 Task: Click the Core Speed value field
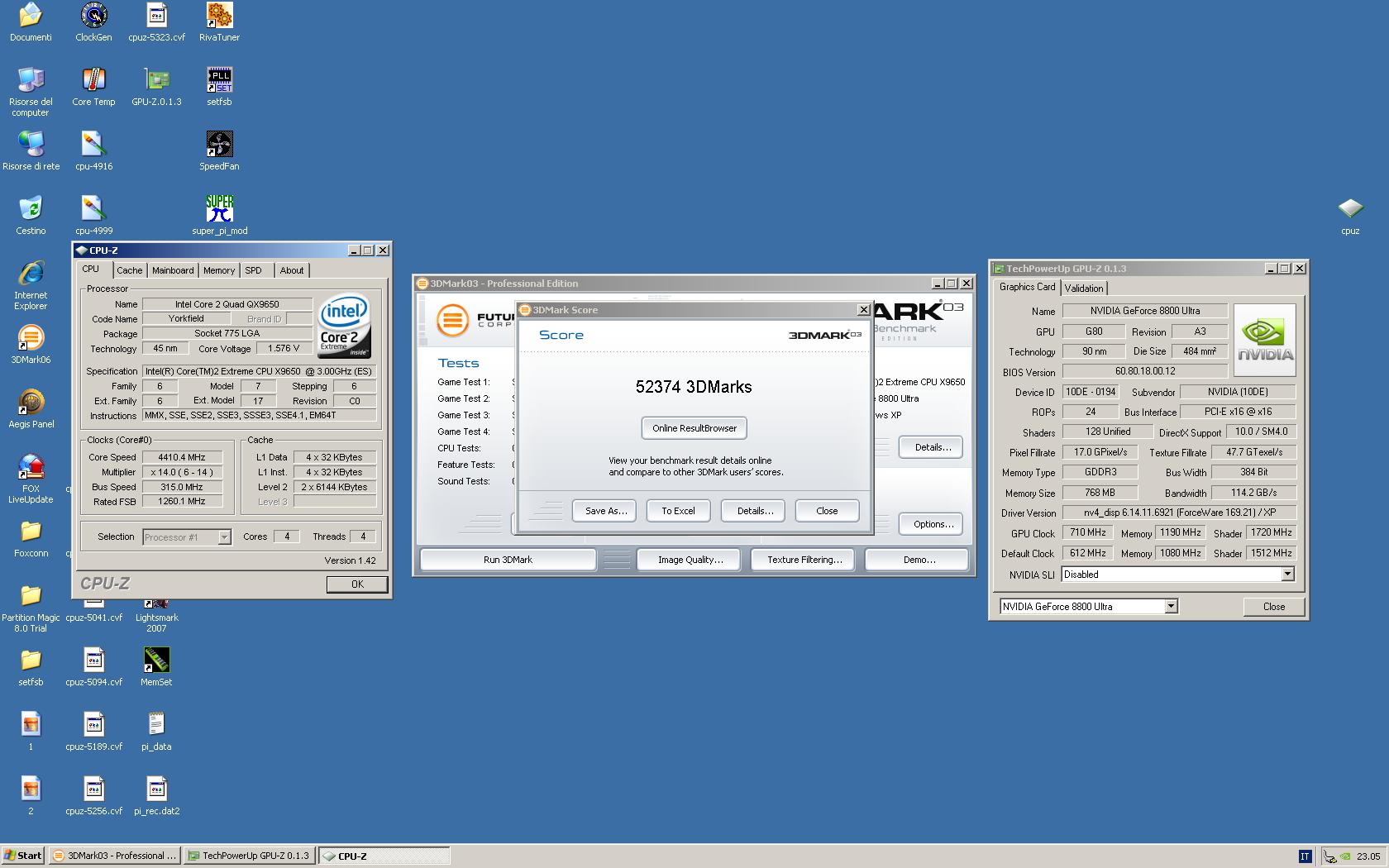(x=182, y=457)
